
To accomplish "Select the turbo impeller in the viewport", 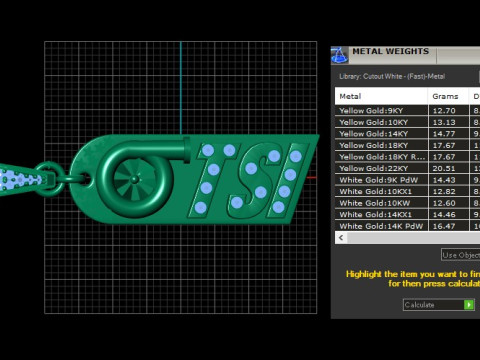I will coord(135,180).
